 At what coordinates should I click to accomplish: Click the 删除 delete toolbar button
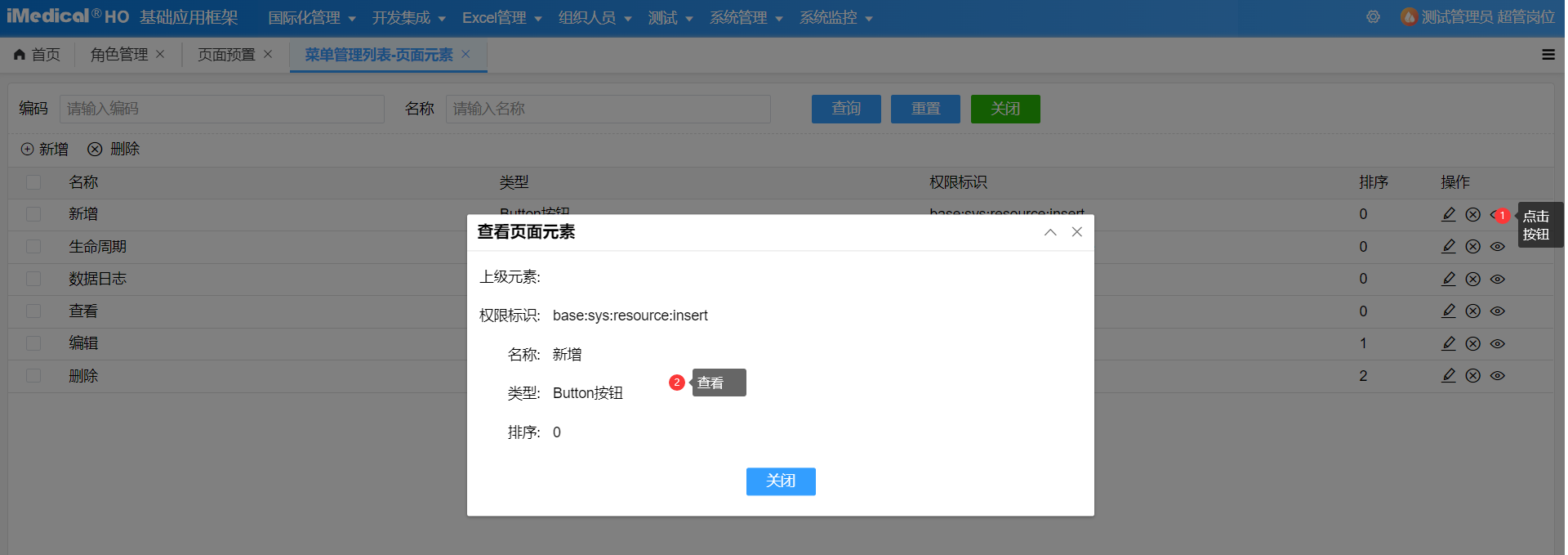pyautogui.click(x=114, y=149)
